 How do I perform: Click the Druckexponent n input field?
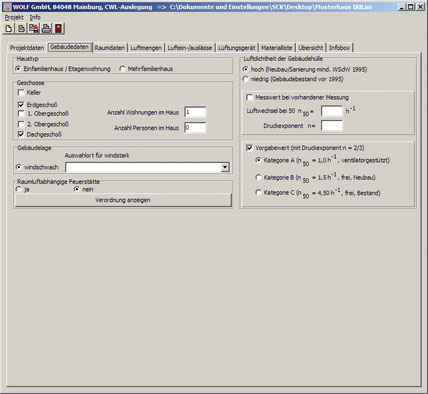click(332, 126)
